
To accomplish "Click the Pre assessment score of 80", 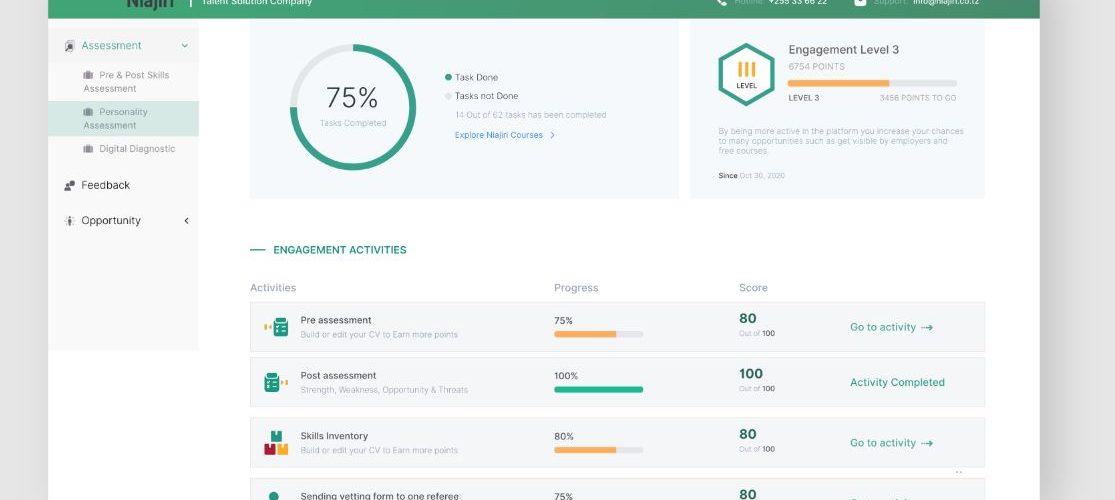I will coord(747,319).
